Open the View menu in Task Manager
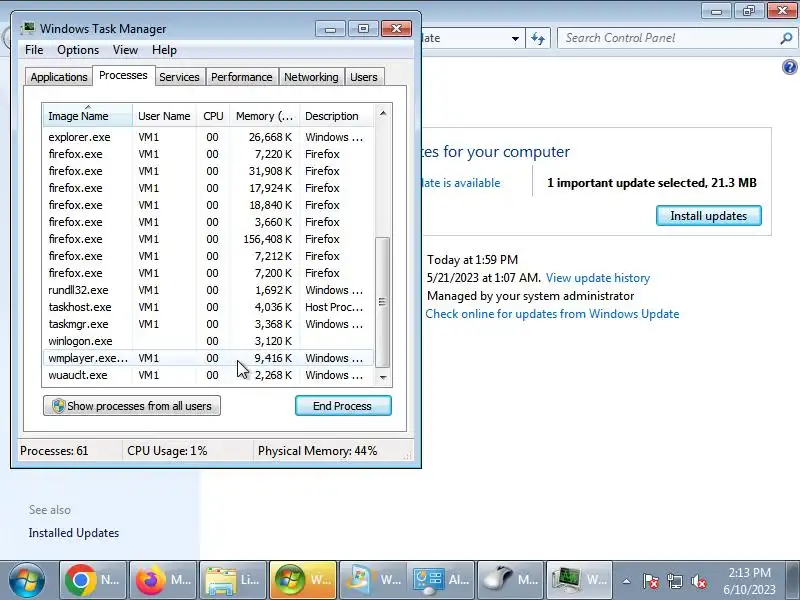The image size is (800, 600). 126,50
